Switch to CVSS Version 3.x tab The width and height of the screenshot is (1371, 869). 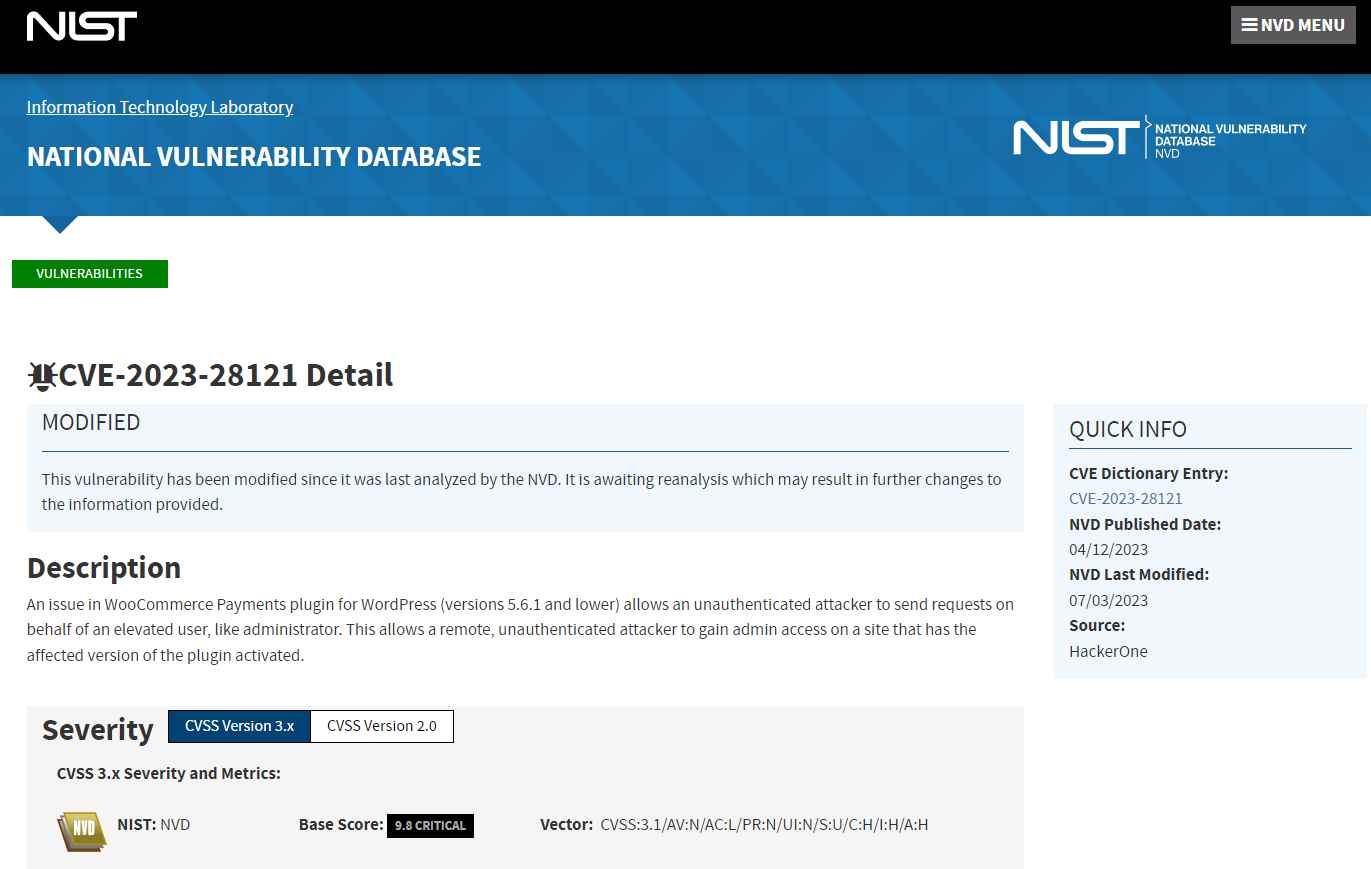pyautogui.click(x=240, y=726)
